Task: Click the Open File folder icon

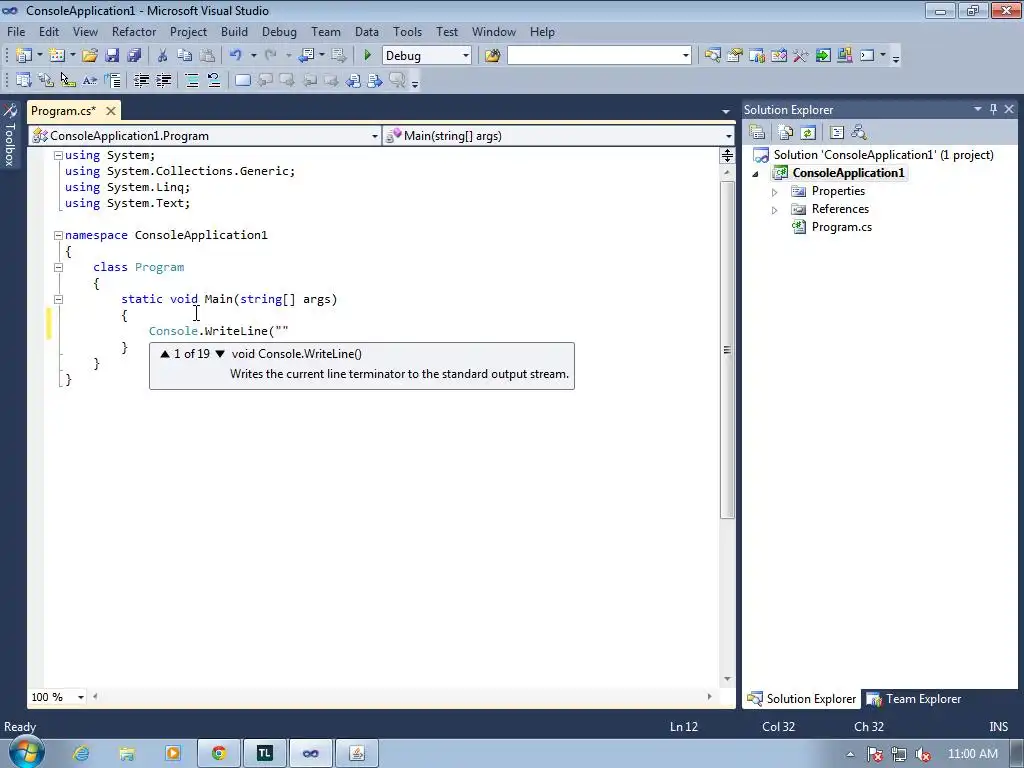Action: 90,56
